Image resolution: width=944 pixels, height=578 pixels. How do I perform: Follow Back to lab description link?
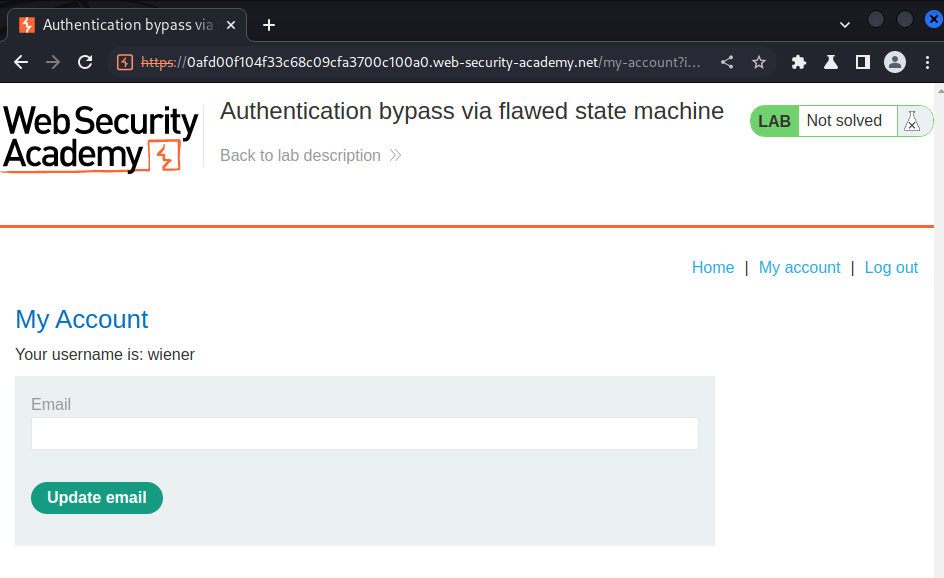(x=311, y=155)
